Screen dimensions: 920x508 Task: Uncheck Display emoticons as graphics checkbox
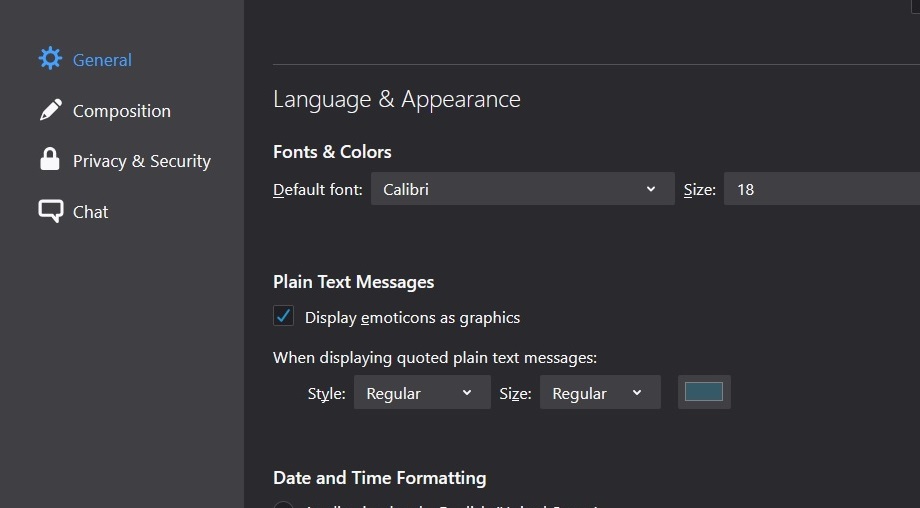(284, 317)
